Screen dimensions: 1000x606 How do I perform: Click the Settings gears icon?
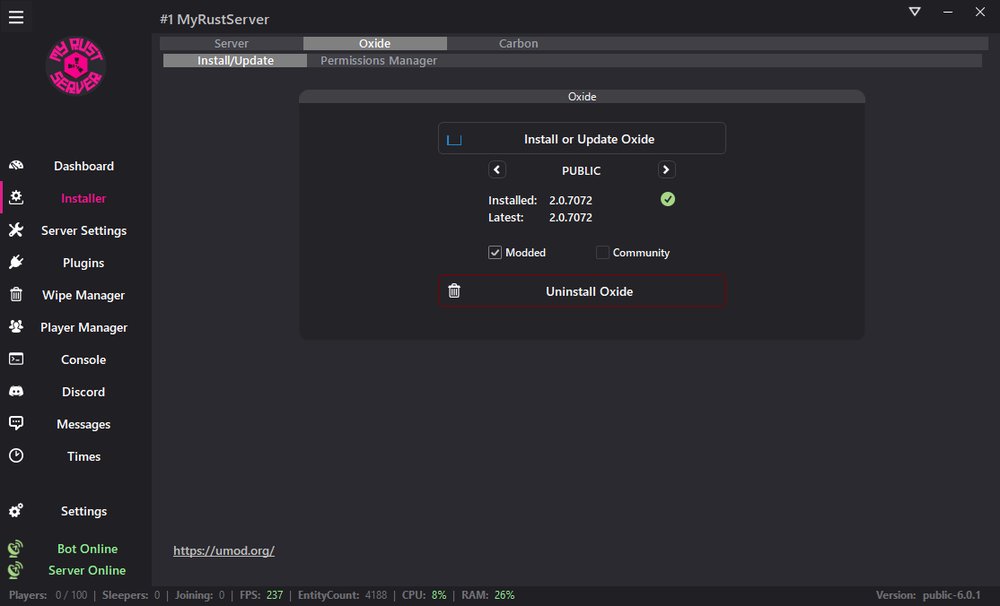coord(16,510)
